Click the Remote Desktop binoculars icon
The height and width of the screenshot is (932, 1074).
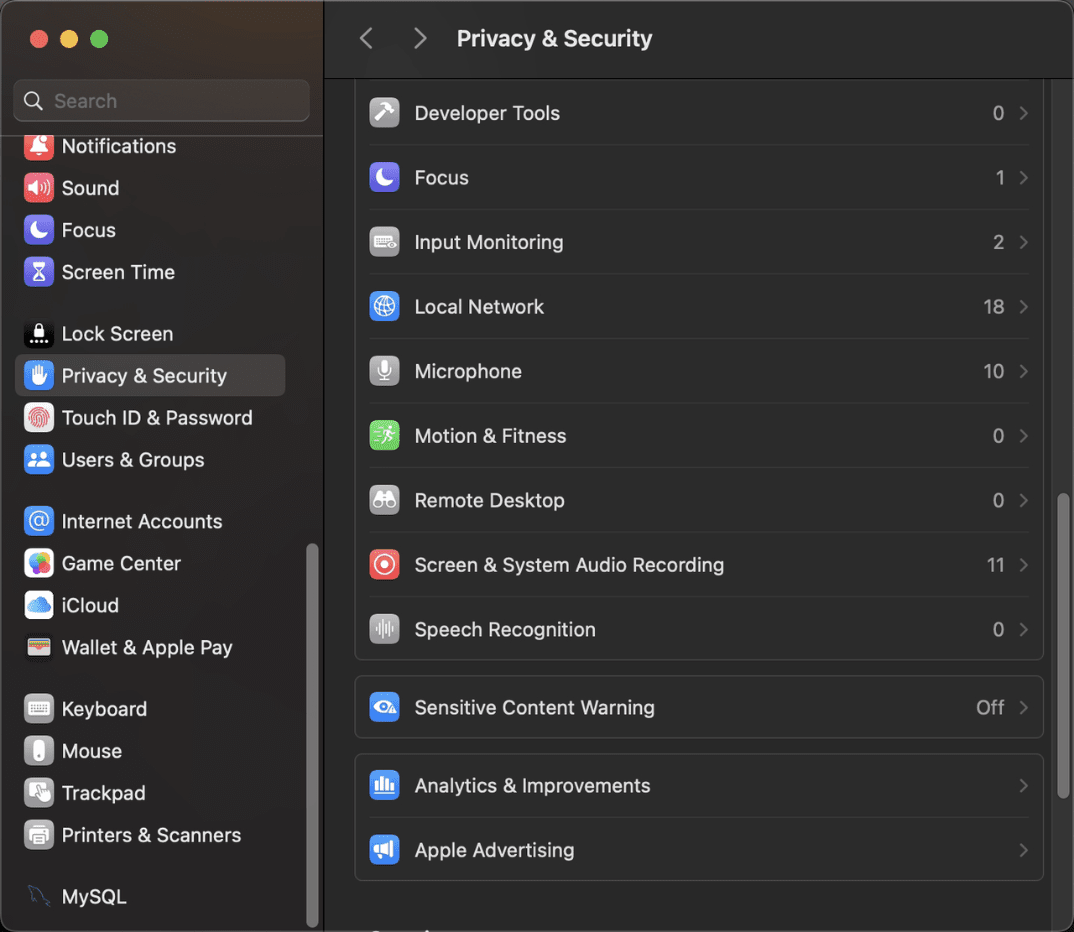pos(384,500)
